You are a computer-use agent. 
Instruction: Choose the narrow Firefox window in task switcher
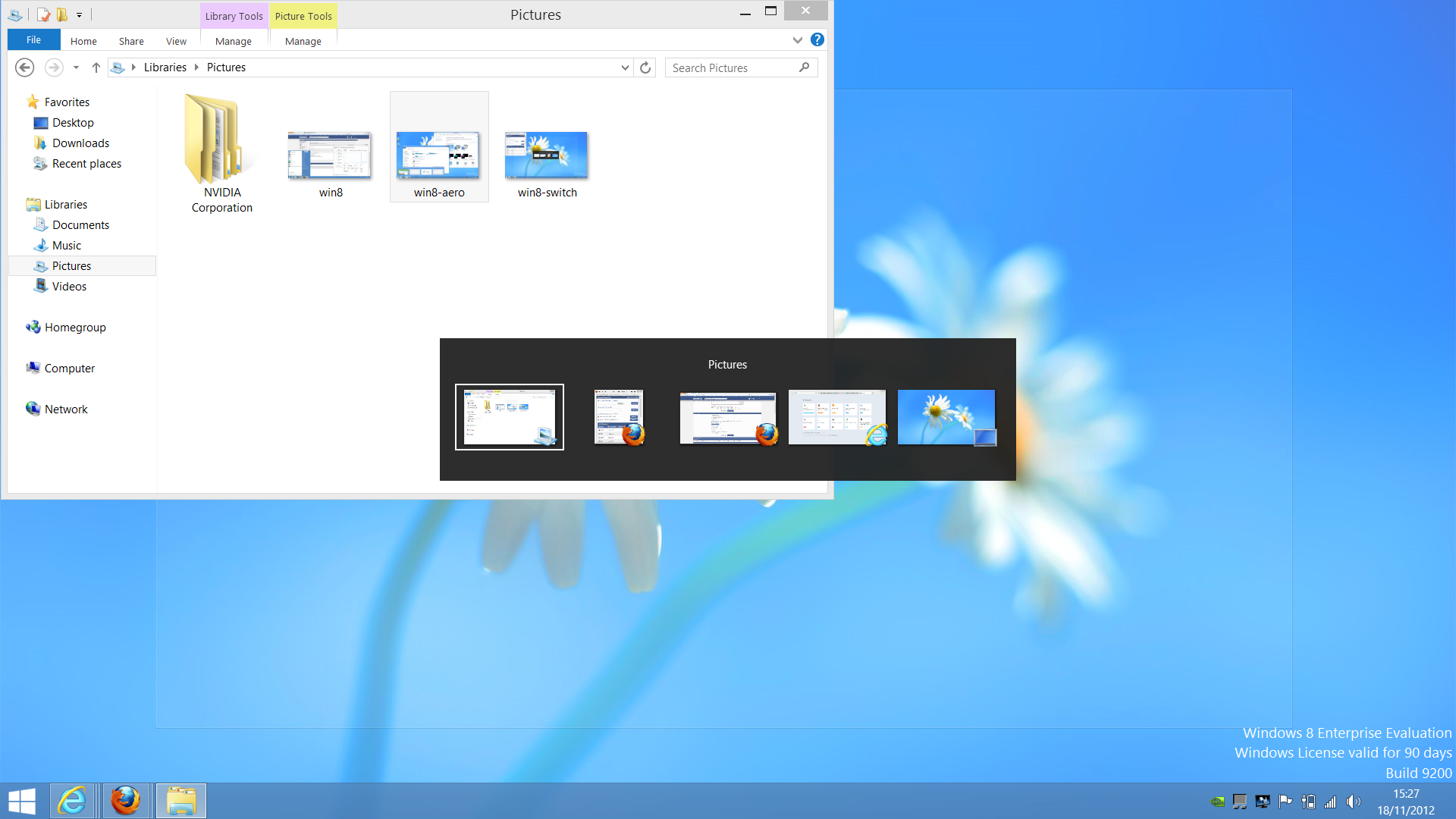619,416
